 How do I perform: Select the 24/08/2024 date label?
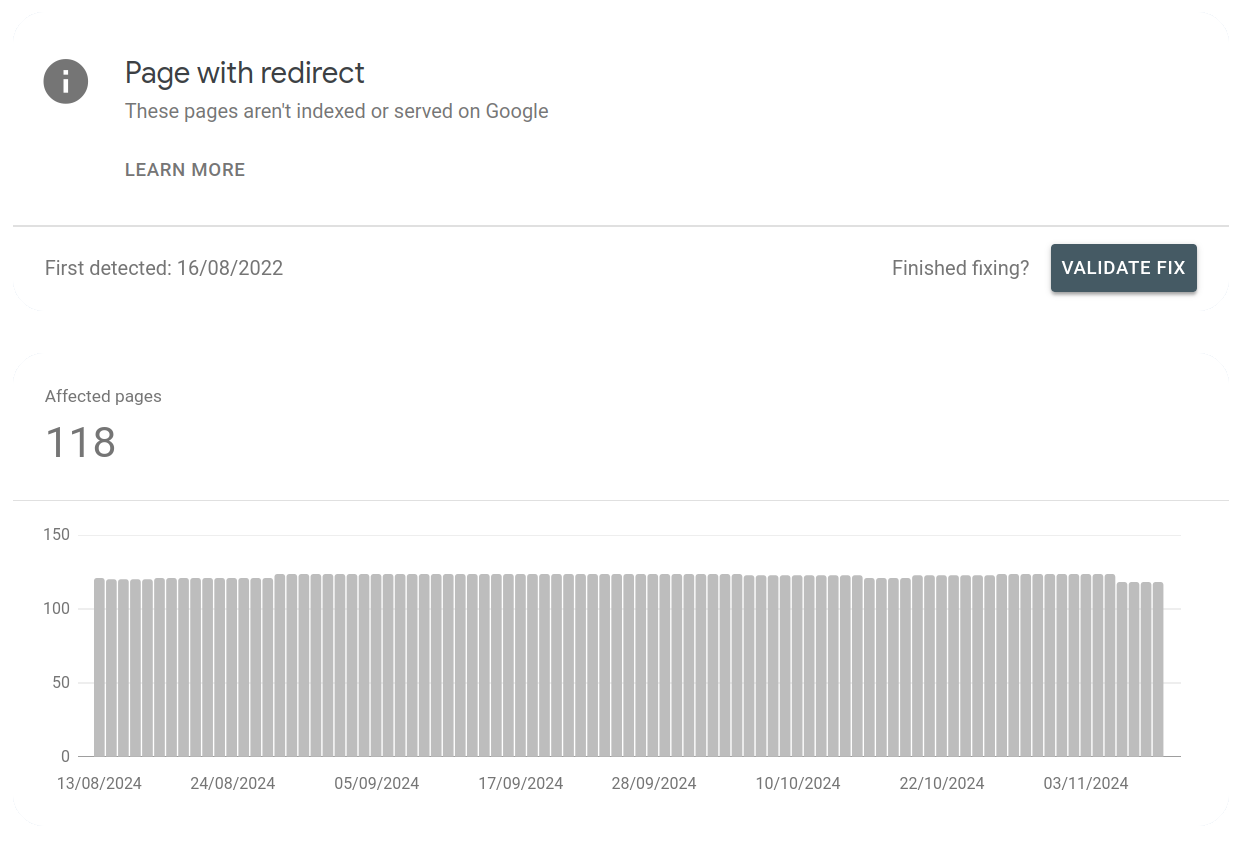[232, 783]
